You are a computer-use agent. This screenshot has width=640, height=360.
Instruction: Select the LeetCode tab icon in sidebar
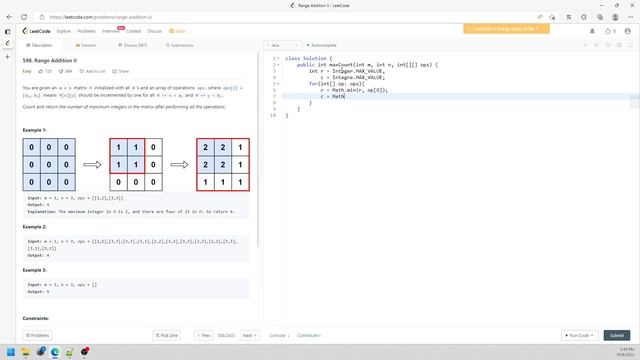tap(7, 43)
